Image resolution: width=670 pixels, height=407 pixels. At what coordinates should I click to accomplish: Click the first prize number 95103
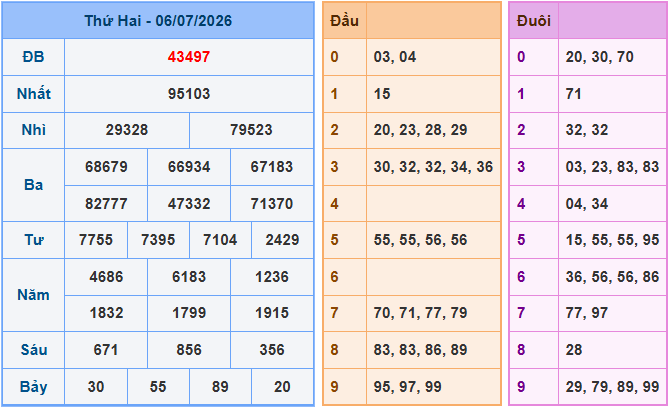(189, 94)
